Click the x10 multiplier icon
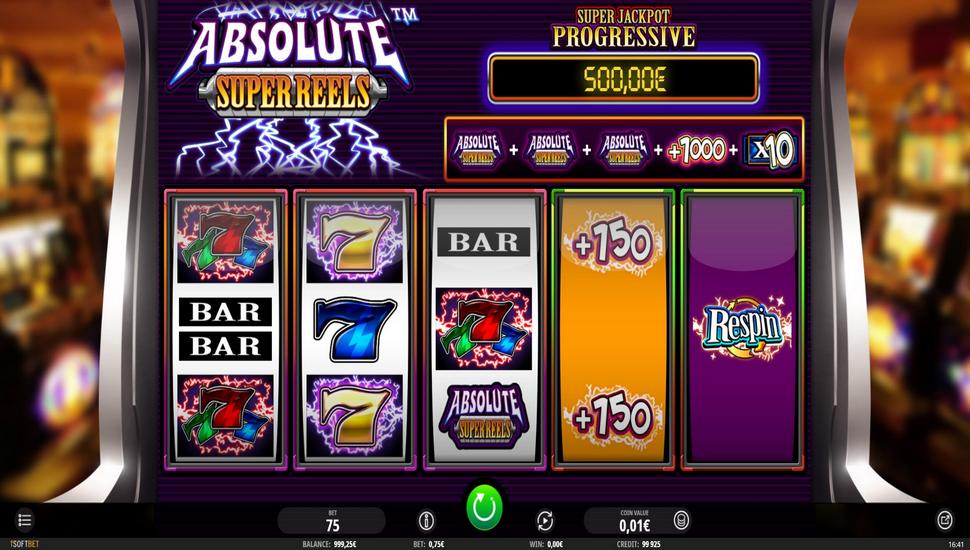 [770, 150]
